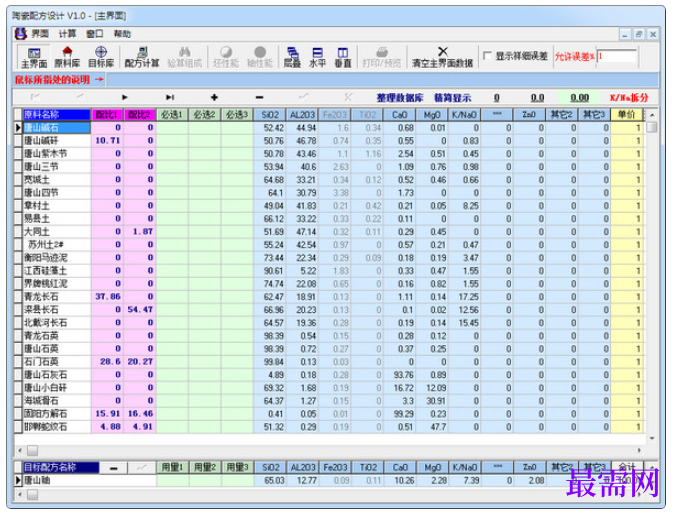Viewport: 678px width, 514px height.
Task: Delete a record with the minus navigator button
Action: (259, 98)
